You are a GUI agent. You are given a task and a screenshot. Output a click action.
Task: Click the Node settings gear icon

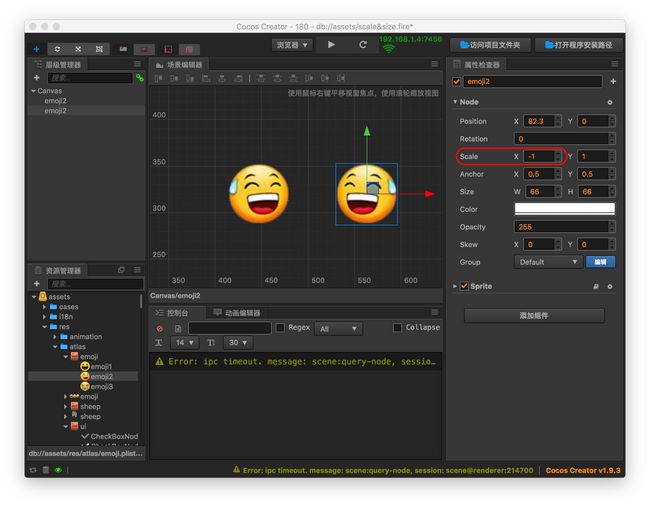[610, 102]
